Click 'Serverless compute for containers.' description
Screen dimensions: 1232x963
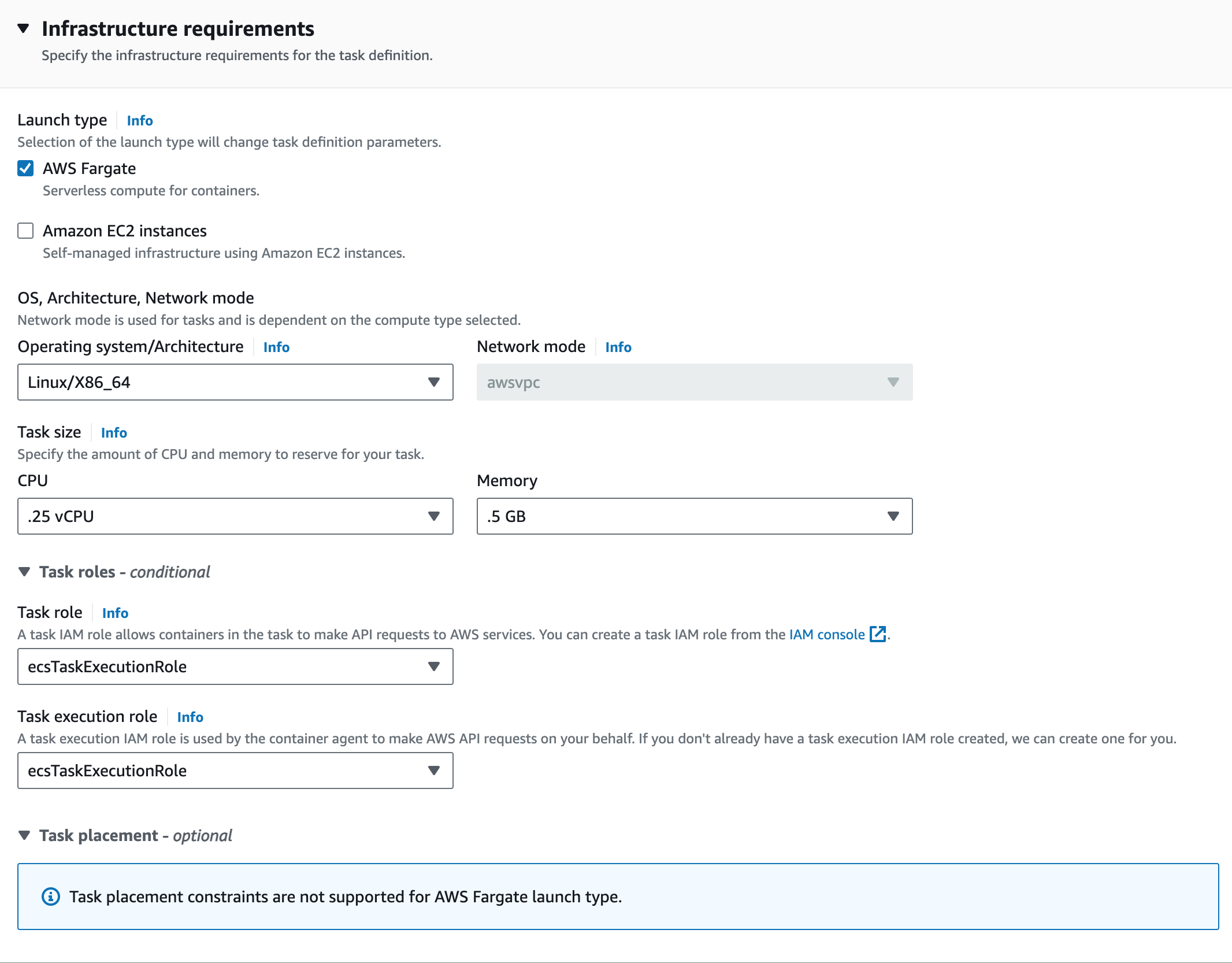[151, 191]
